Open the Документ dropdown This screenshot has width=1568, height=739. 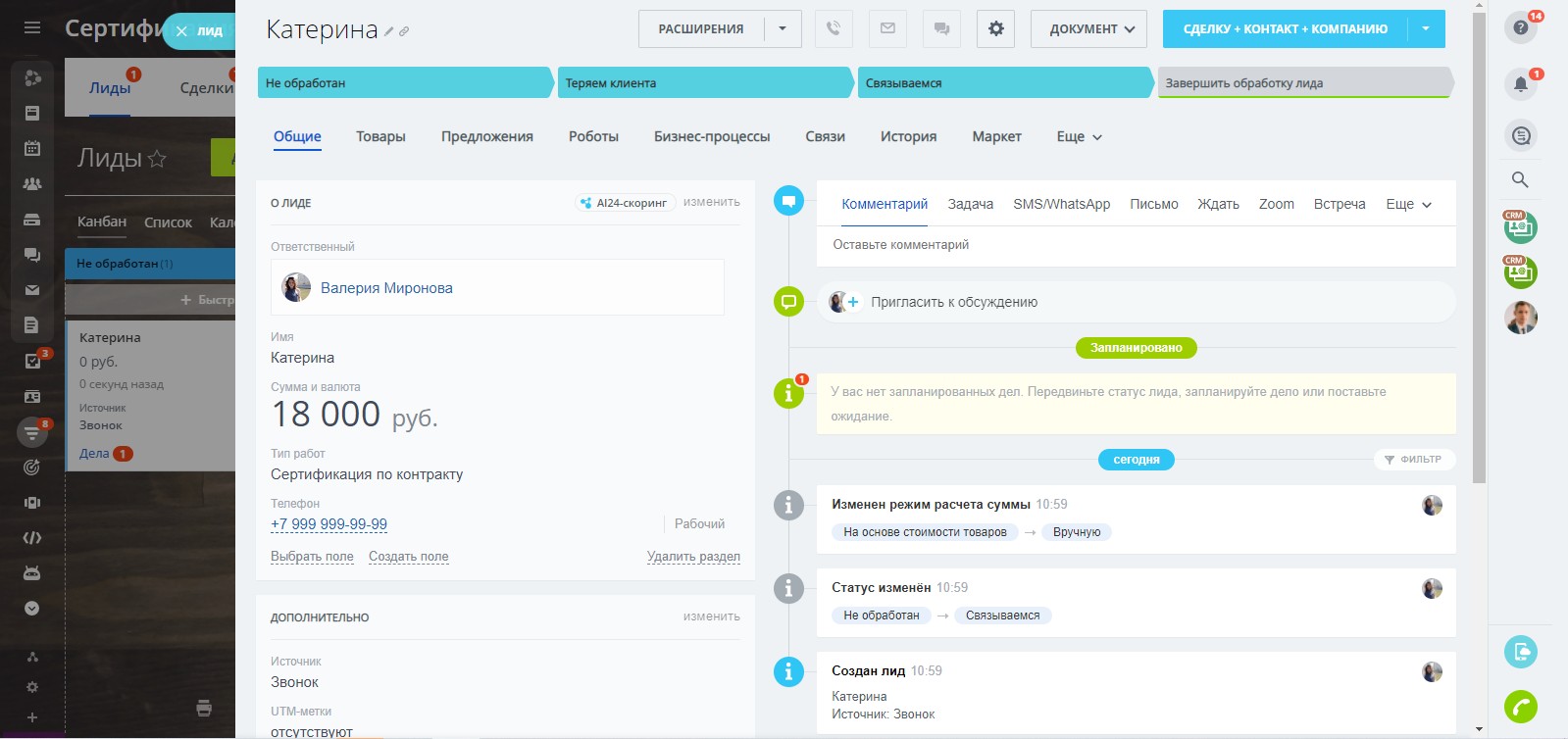tap(1090, 28)
